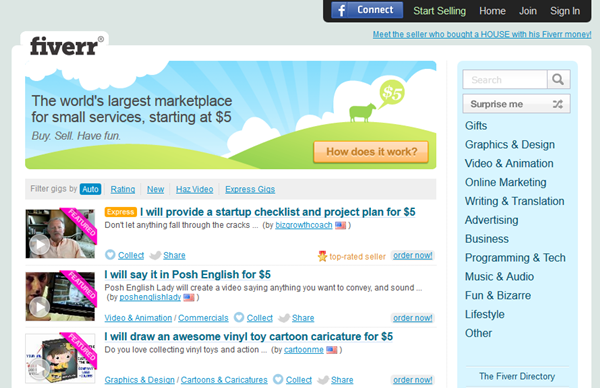Open seller profile bizgrowthcoach
Image resolution: width=600 pixels, height=388 pixels.
coord(304,225)
